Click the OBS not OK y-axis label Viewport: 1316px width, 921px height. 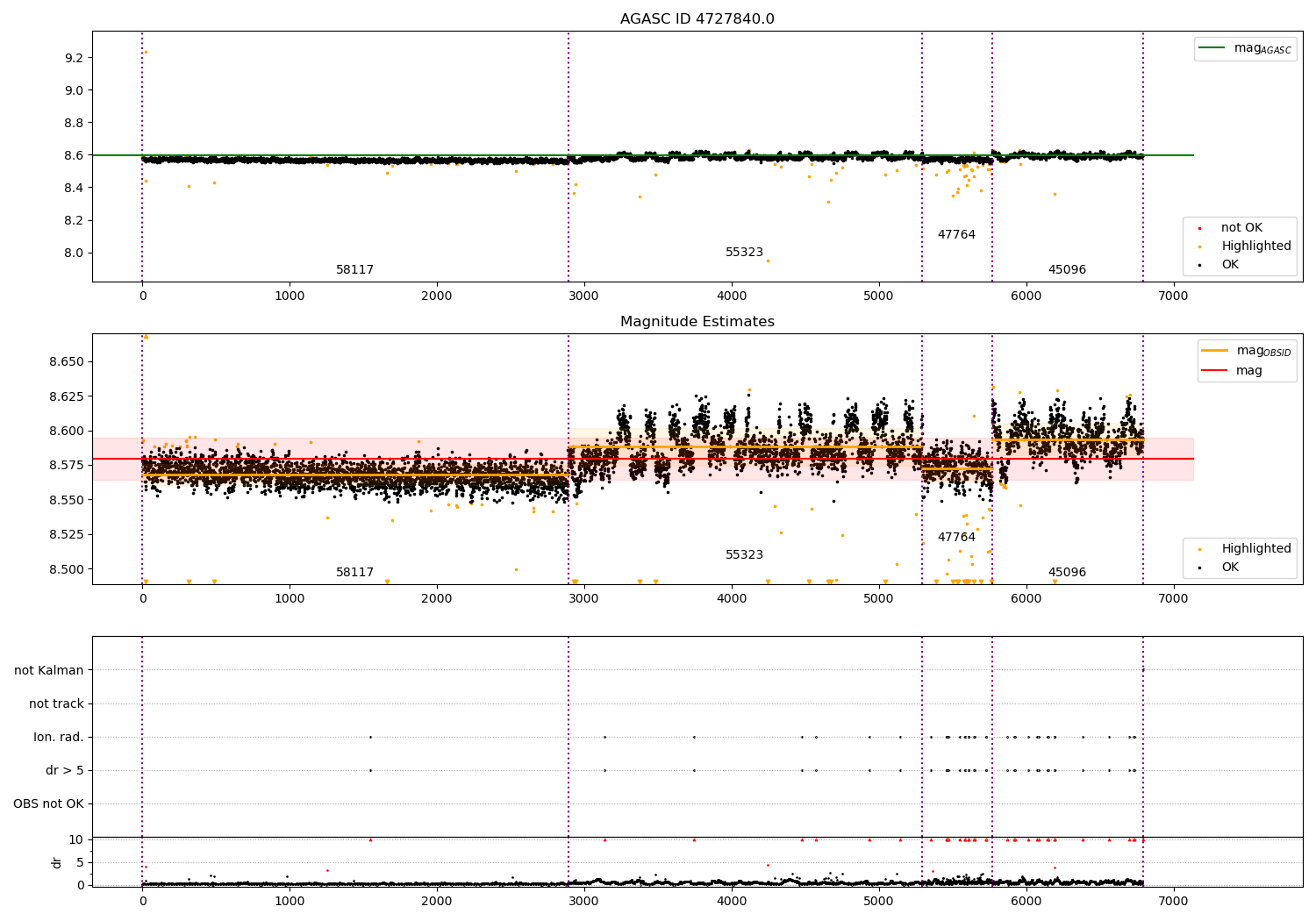pyautogui.click(x=48, y=804)
